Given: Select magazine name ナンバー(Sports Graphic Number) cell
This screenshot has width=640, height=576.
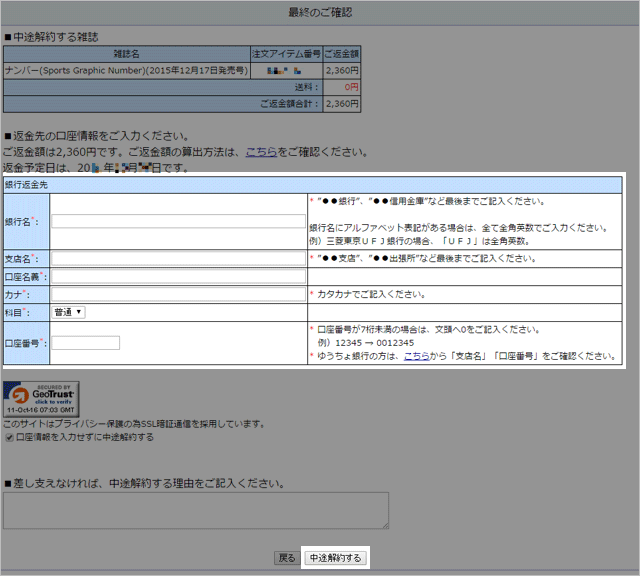Looking at the screenshot, I should point(127,71).
